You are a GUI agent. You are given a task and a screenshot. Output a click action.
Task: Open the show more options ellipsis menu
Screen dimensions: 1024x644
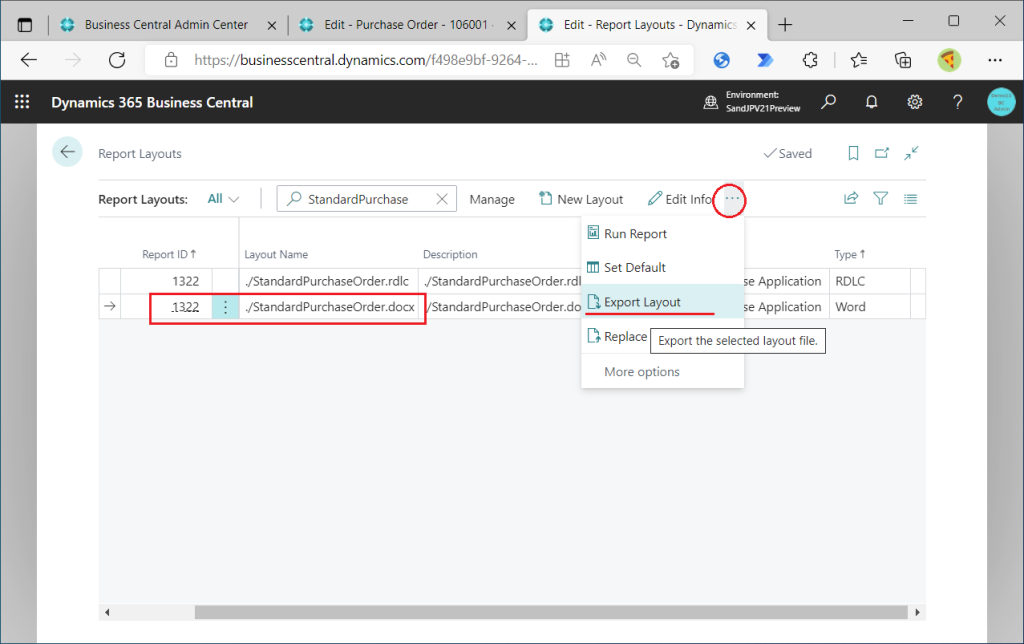click(x=732, y=198)
